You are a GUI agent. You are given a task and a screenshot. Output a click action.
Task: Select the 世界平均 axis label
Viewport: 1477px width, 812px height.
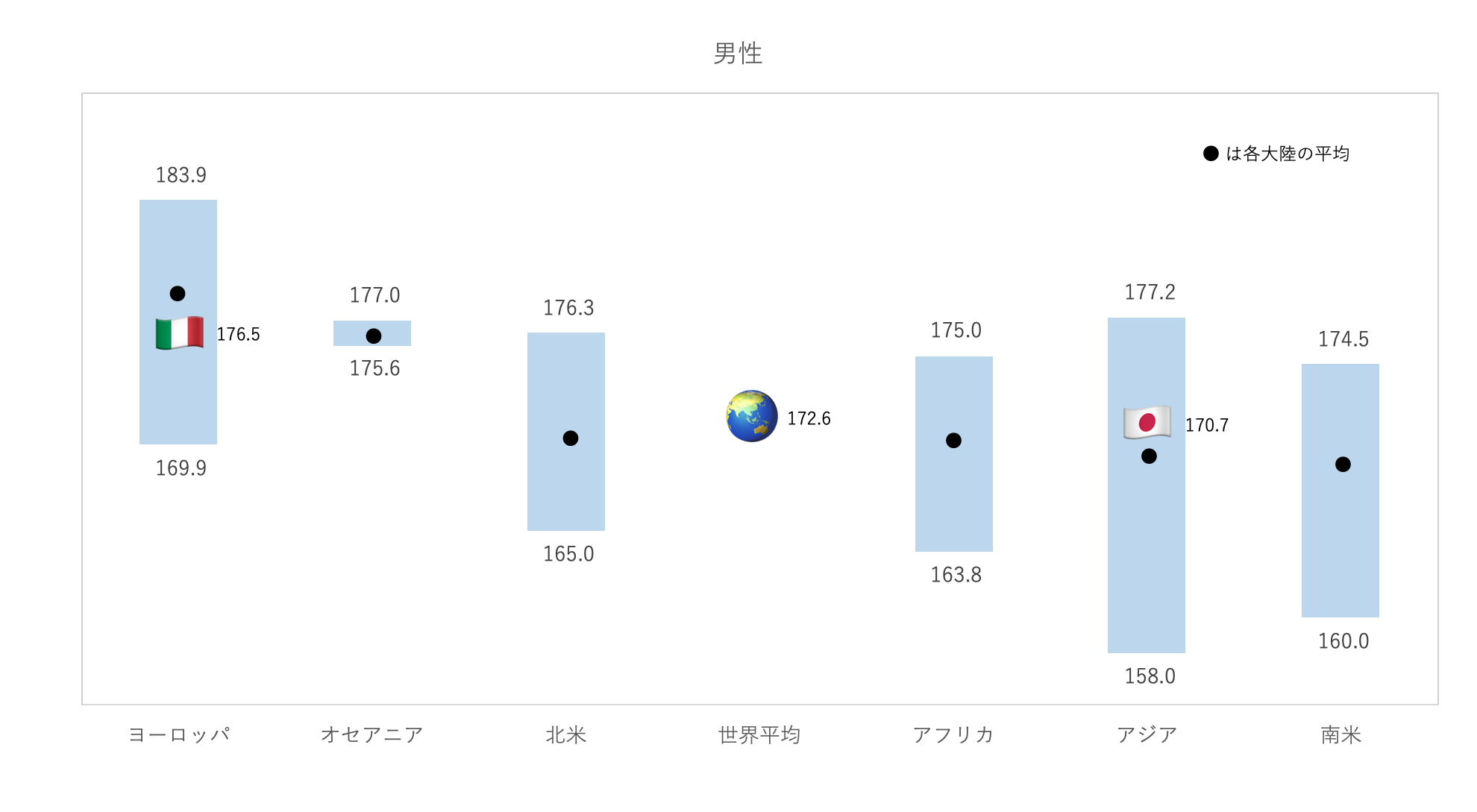click(x=759, y=735)
